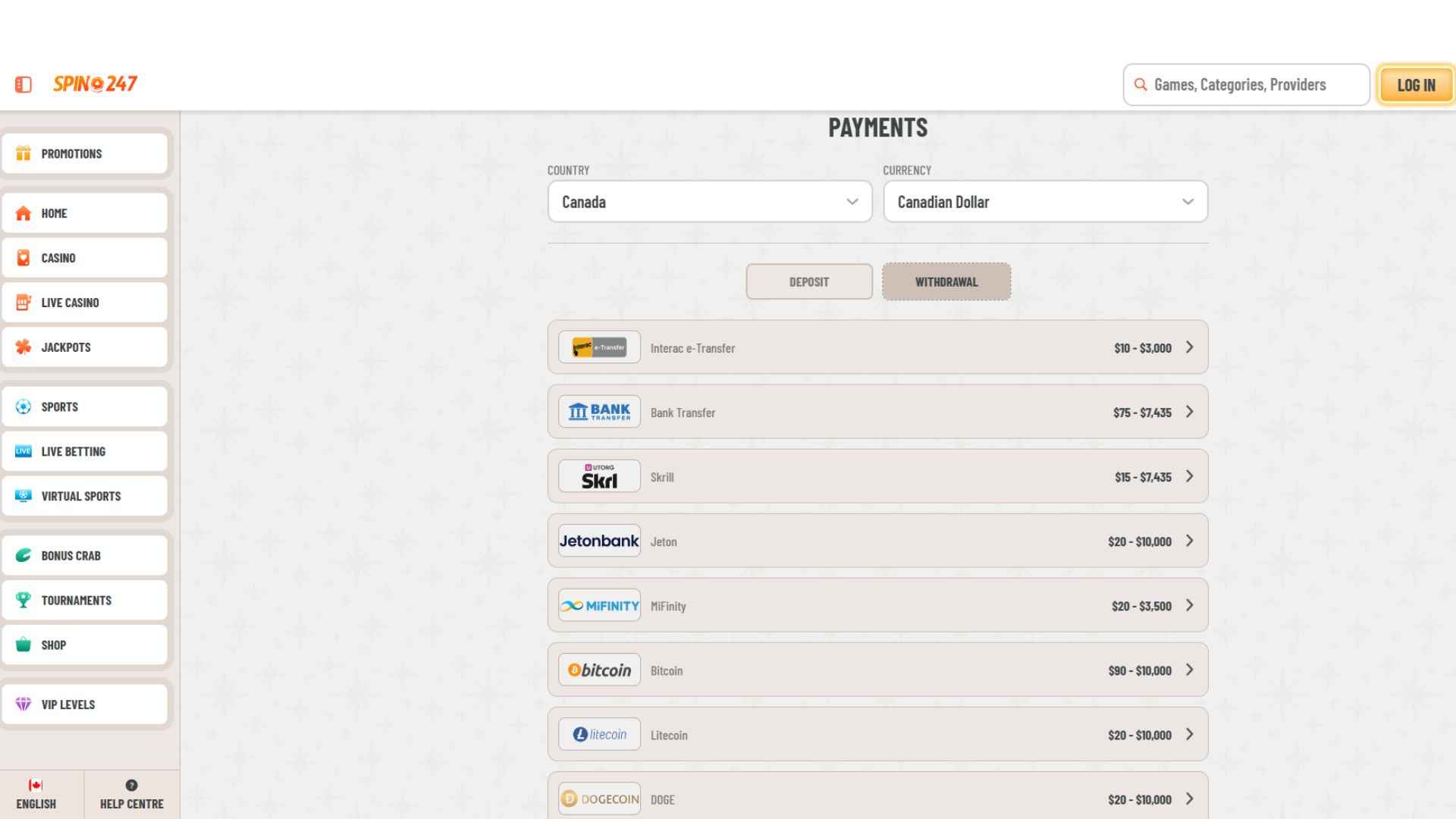The height and width of the screenshot is (819, 1456).
Task: Click the Canadian flag language icon
Action: (36, 786)
